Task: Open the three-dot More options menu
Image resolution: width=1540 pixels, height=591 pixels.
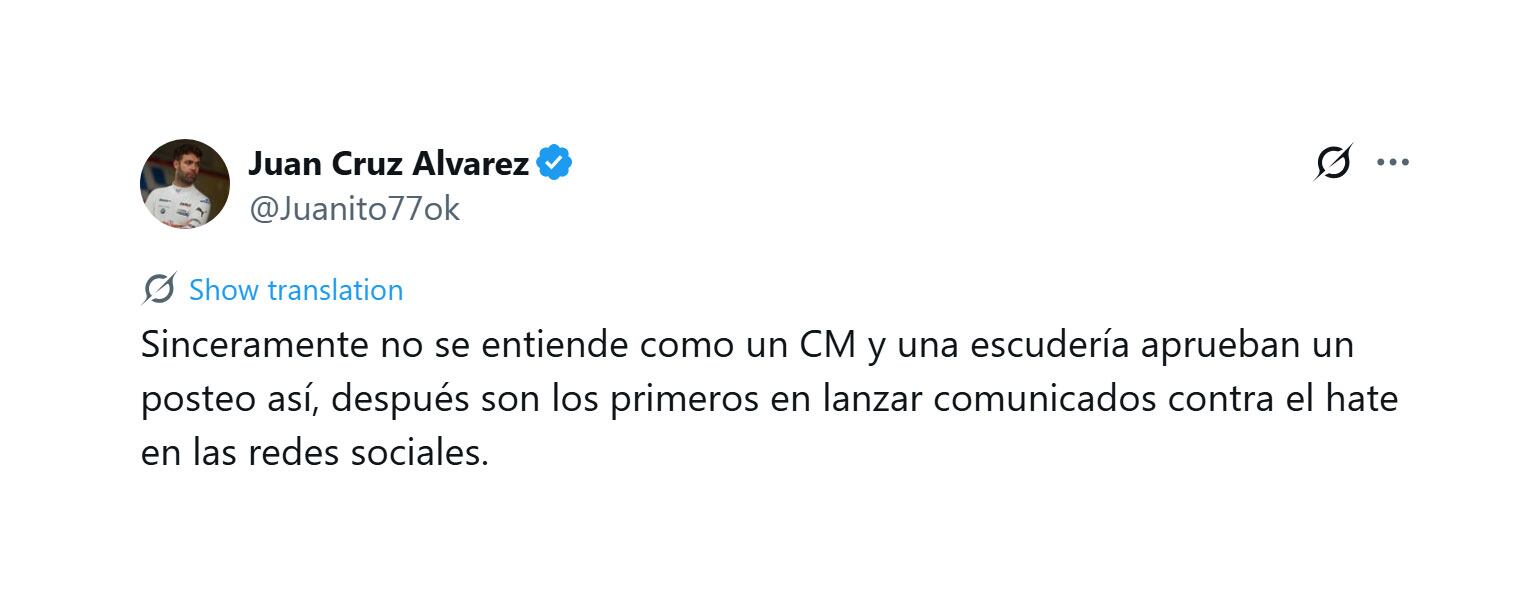Action: pyautogui.click(x=1392, y=162)
